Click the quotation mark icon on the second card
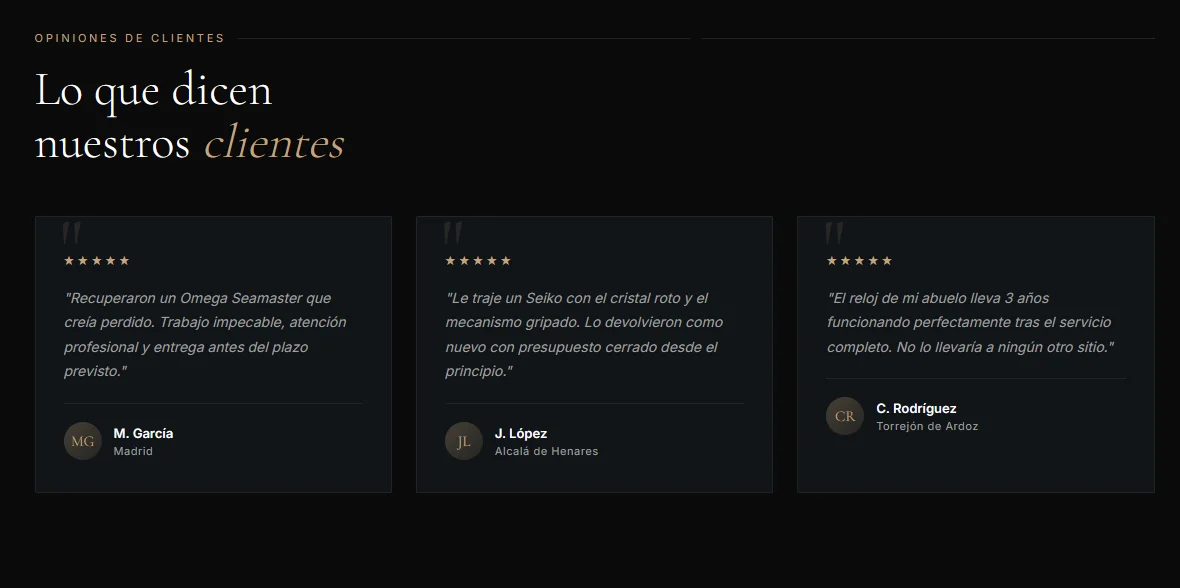The width and height of the screenshot is (1180, 588). pyautogui.click(x=452, y=232)
